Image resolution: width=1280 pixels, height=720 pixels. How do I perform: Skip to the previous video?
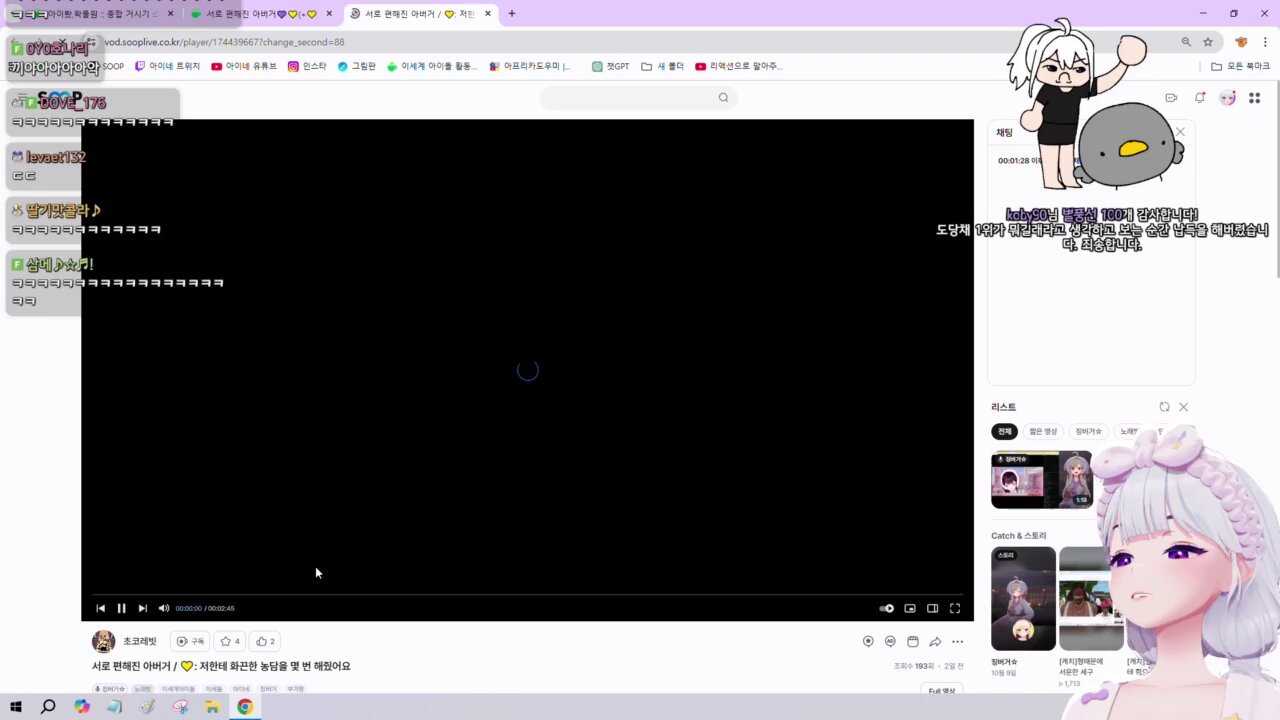pyautogui.click(x=100, y=608)
